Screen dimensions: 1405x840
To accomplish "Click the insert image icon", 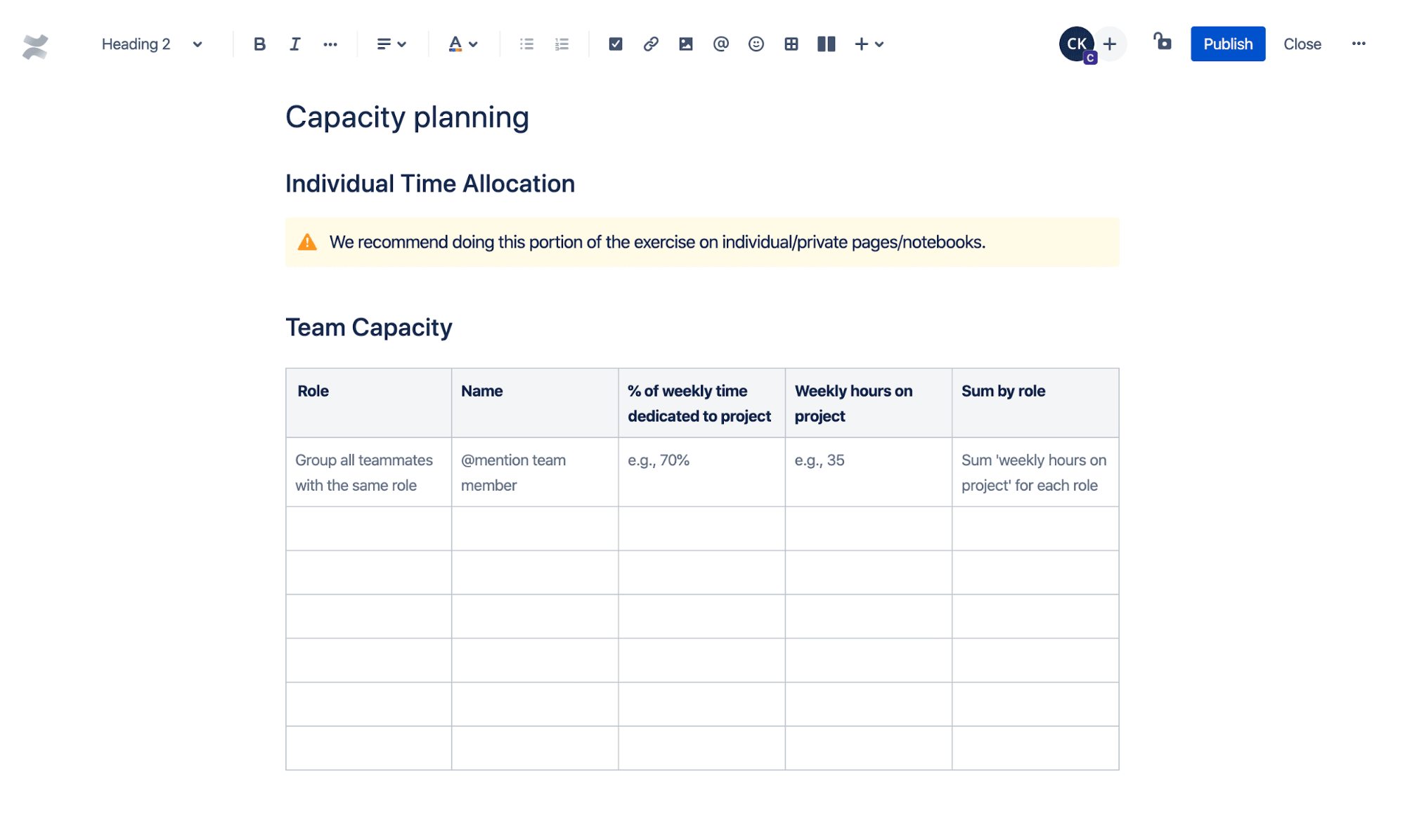I will 685,44.
